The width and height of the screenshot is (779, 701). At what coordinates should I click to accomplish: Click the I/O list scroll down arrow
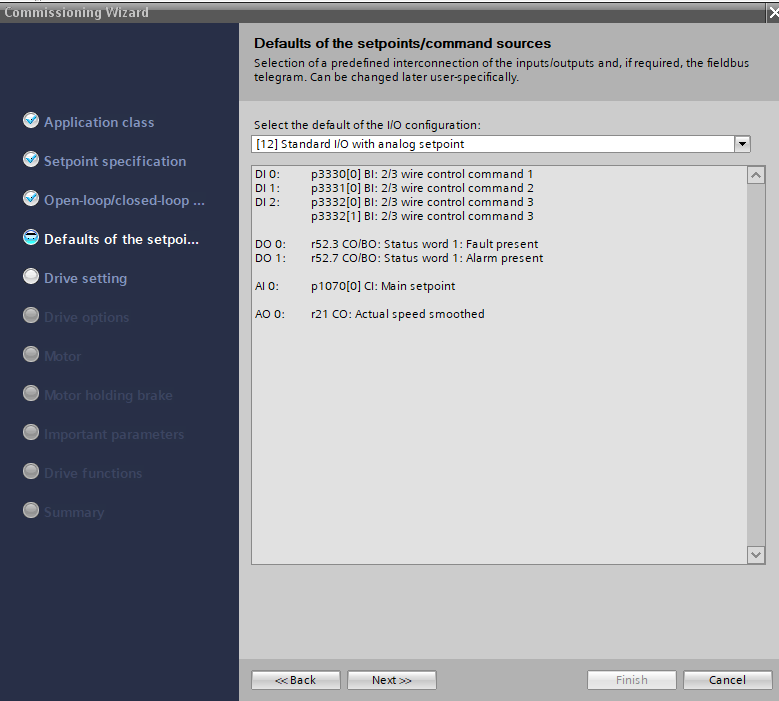pyautogui.click(x=756, y=555)
